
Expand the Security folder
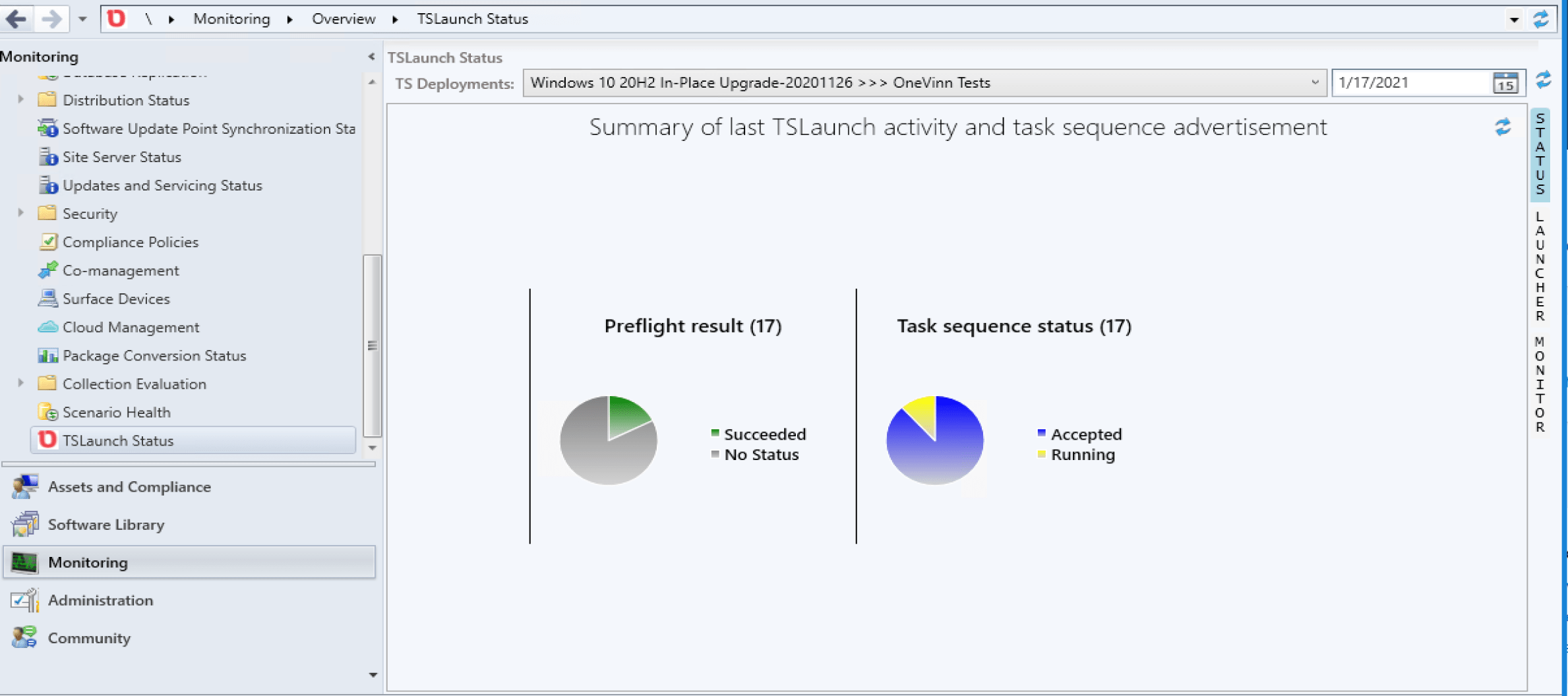[21, 213]
